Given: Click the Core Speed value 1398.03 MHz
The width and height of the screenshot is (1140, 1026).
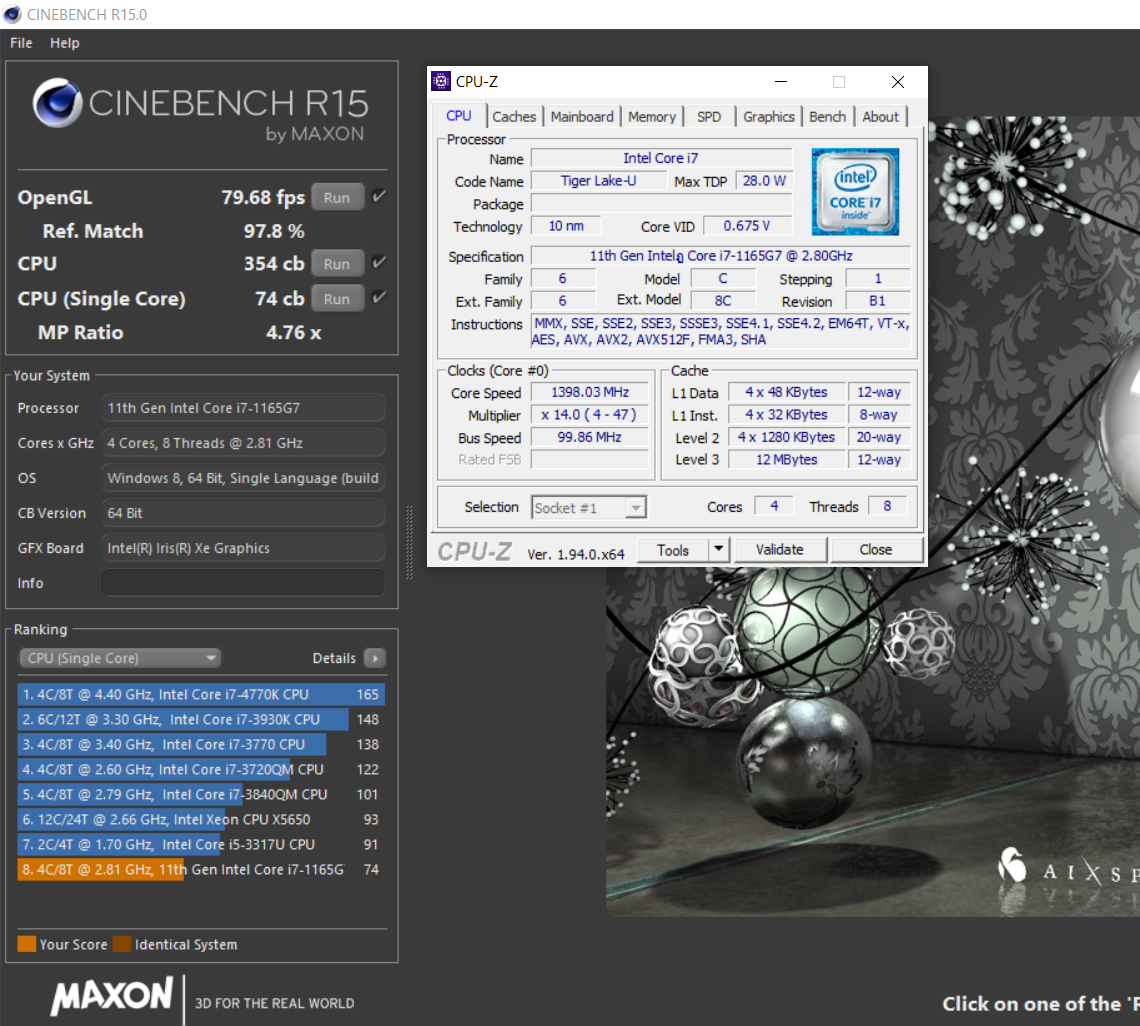Looking at the screenshot, I should coord(590,392).
